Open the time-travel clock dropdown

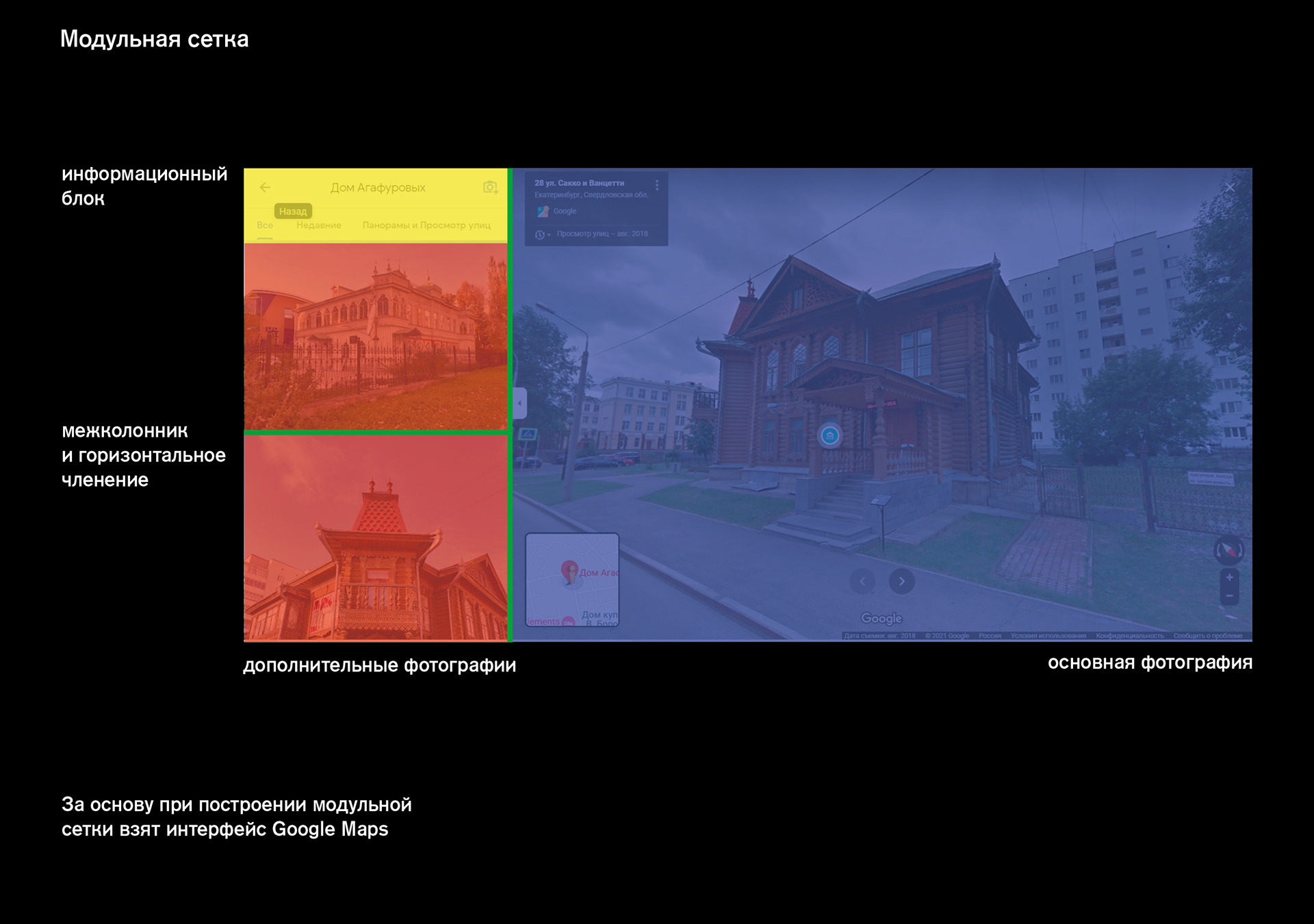542,234
